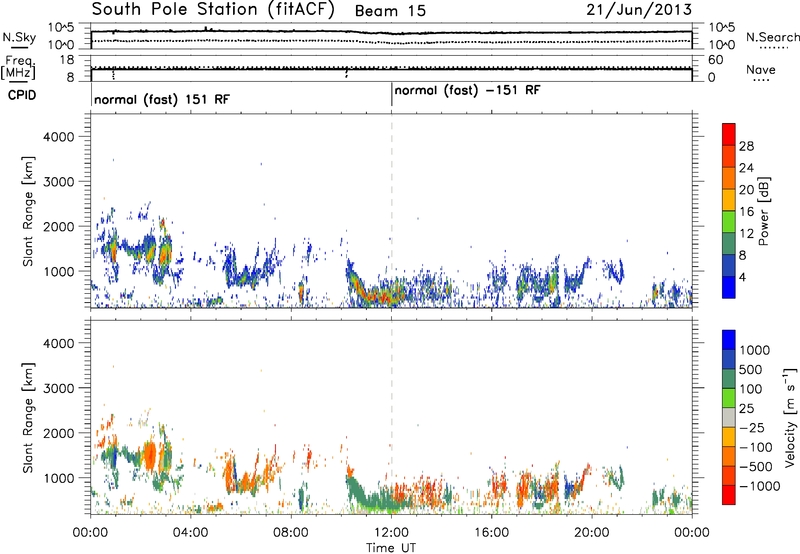The image size is (800, 554).
Task: Click the gray segment of Velocity colorbar
Action: (729, 418)
